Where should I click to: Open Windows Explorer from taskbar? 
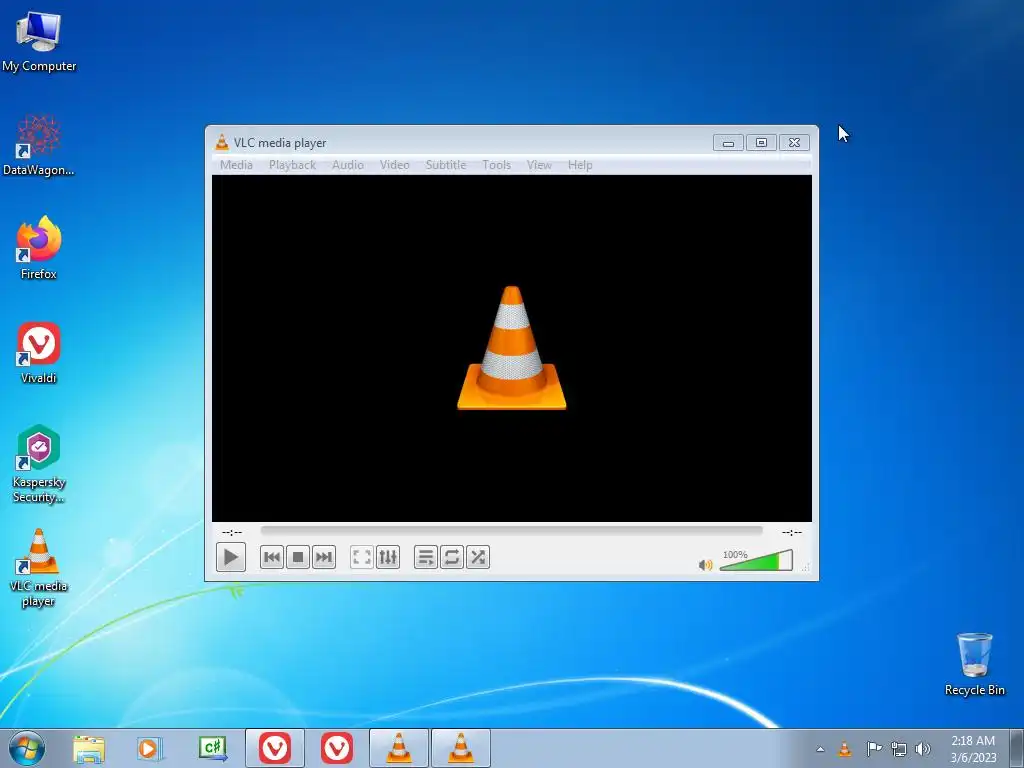tap(89, 749)
